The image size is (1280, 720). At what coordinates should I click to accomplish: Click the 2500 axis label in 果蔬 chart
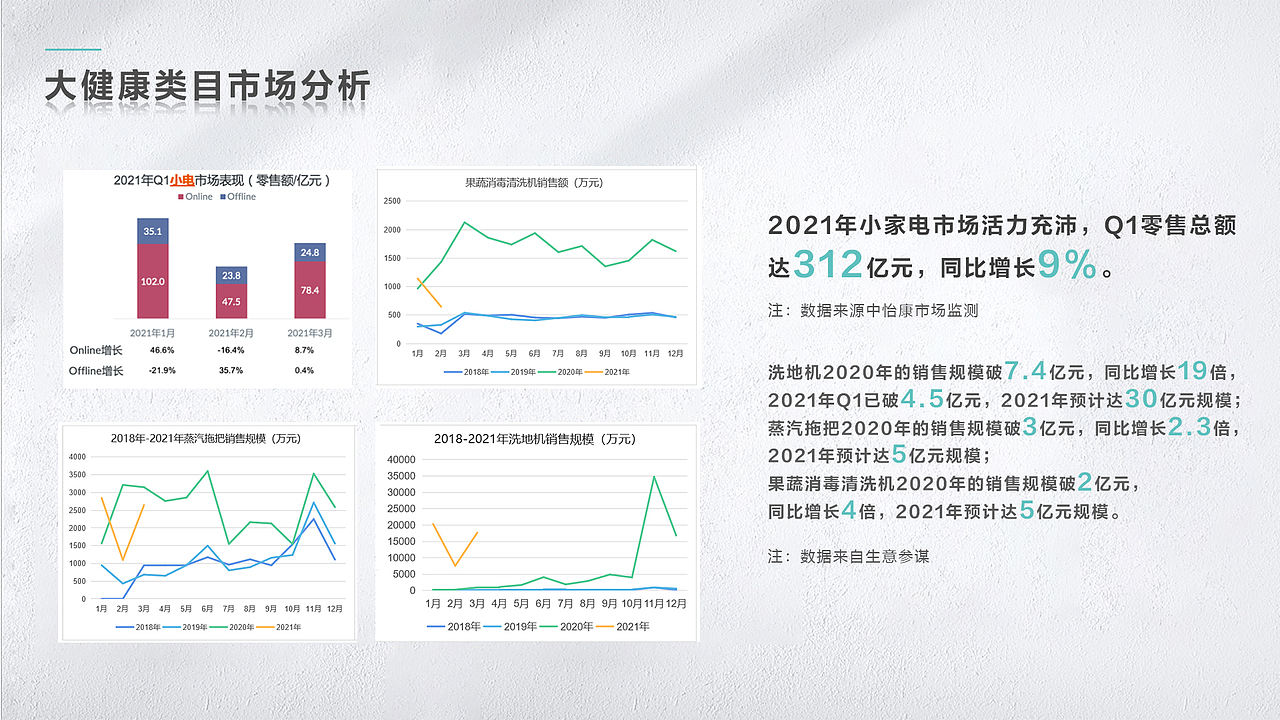tap(392, 201)
